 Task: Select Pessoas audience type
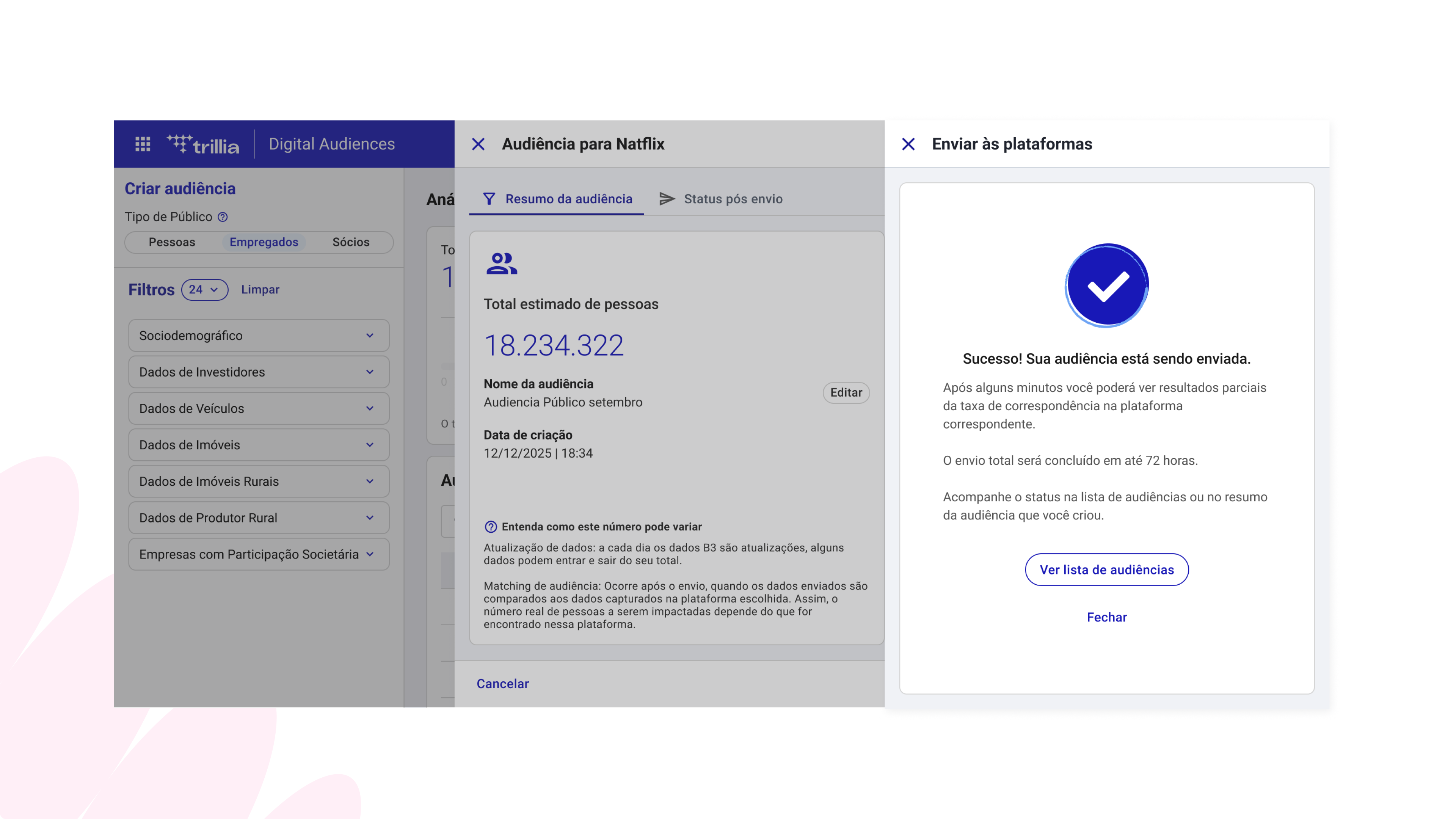tap(172, 242)
